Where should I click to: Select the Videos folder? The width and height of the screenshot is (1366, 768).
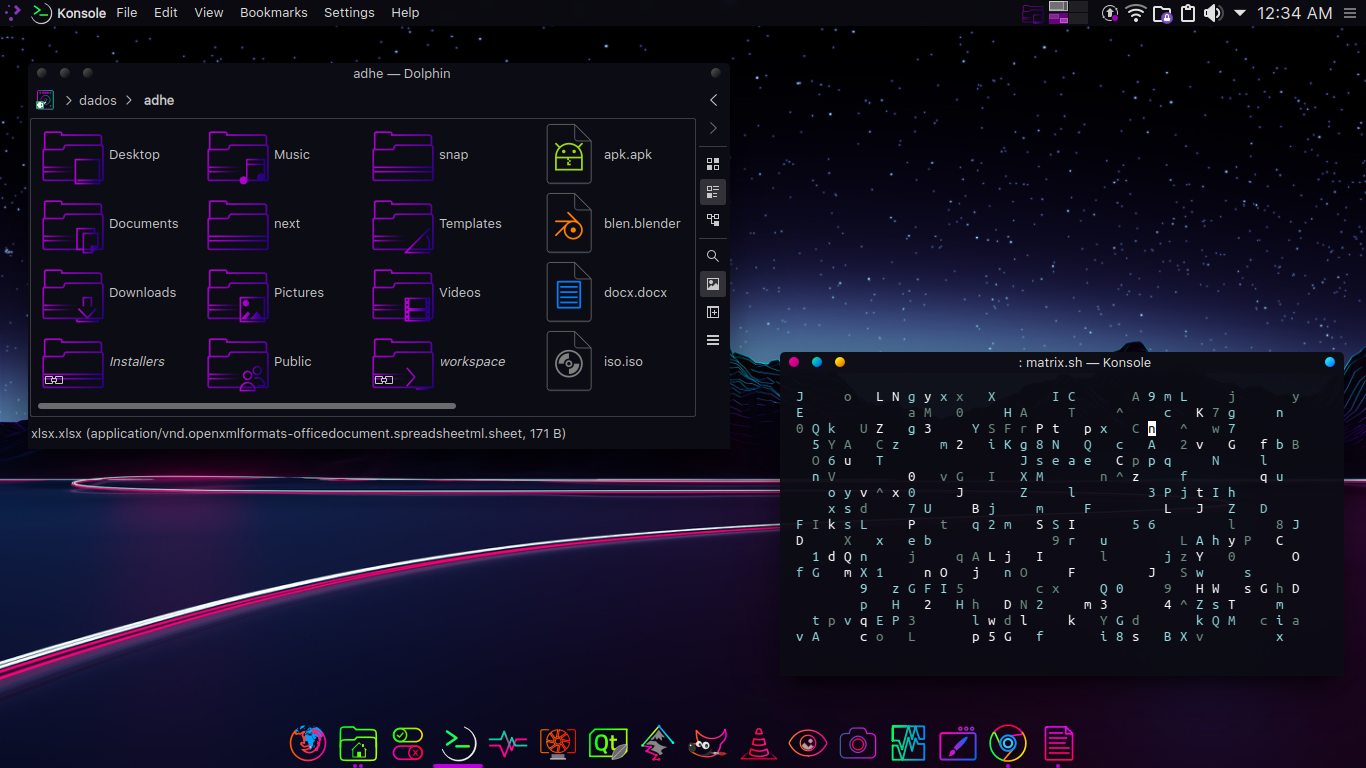pyautogui.click(x=427, y=293)
